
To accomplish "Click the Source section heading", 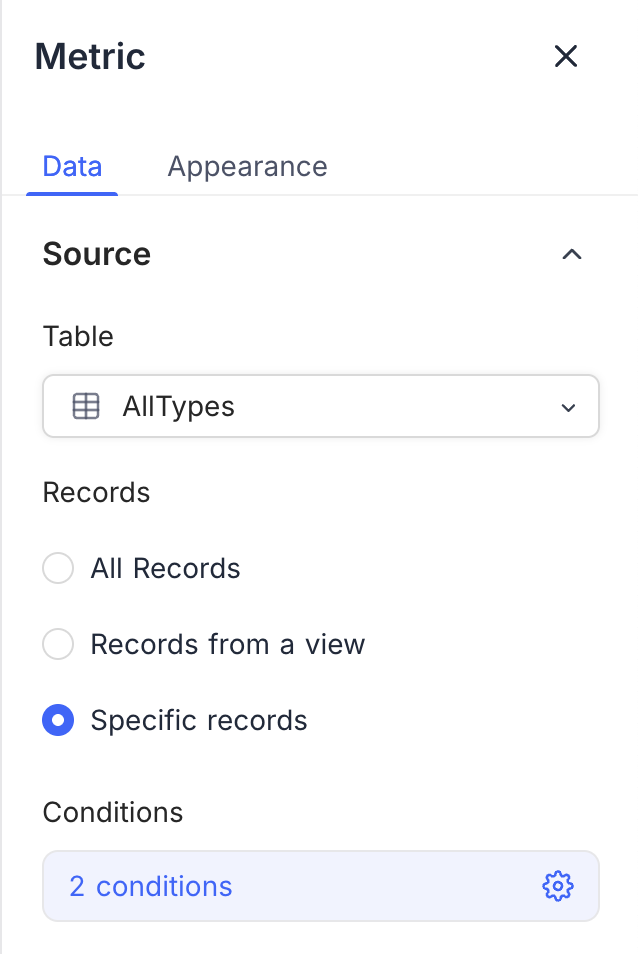I will coord(96,255).
